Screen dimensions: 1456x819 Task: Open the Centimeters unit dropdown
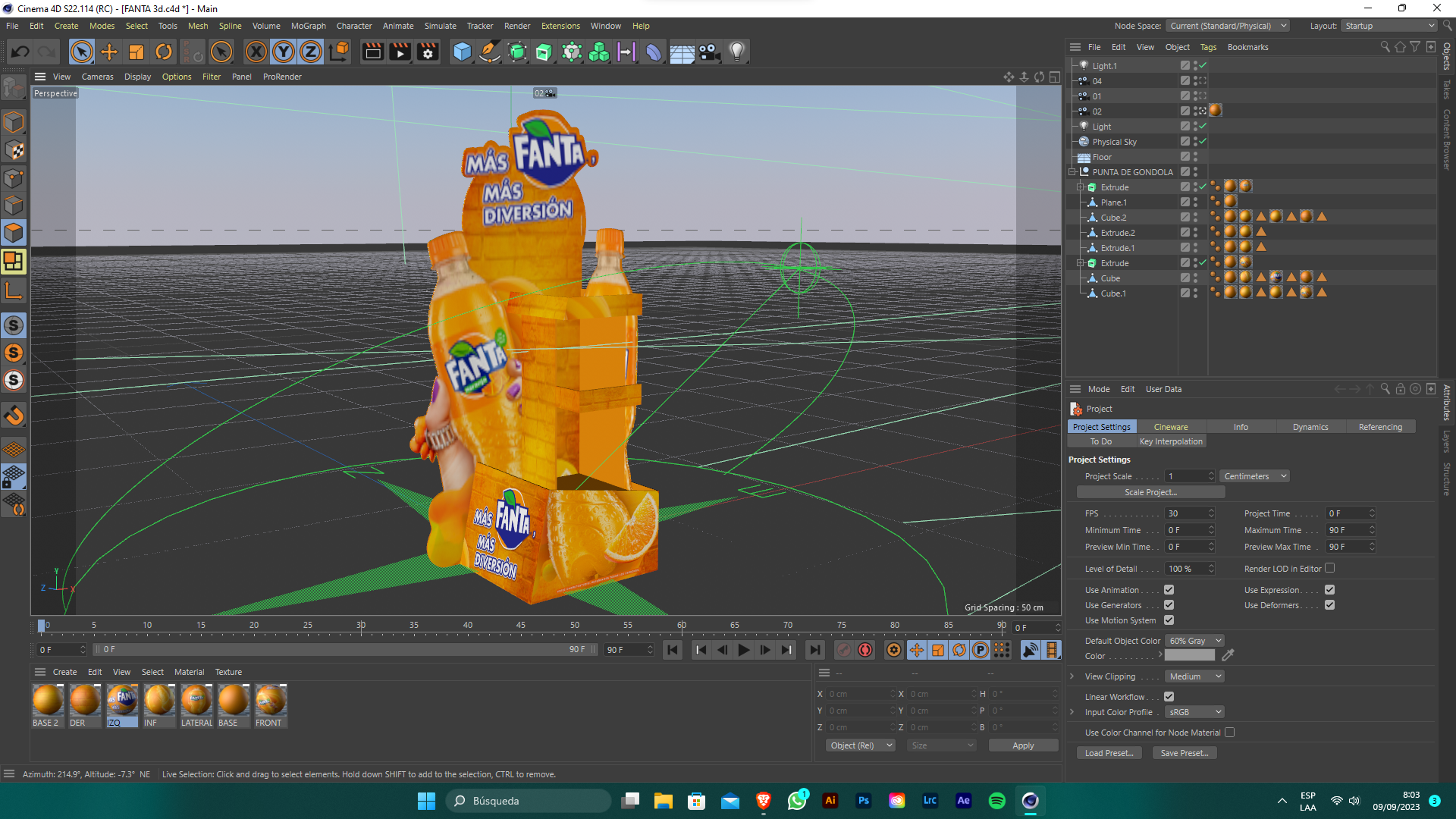click(1254, 476)
